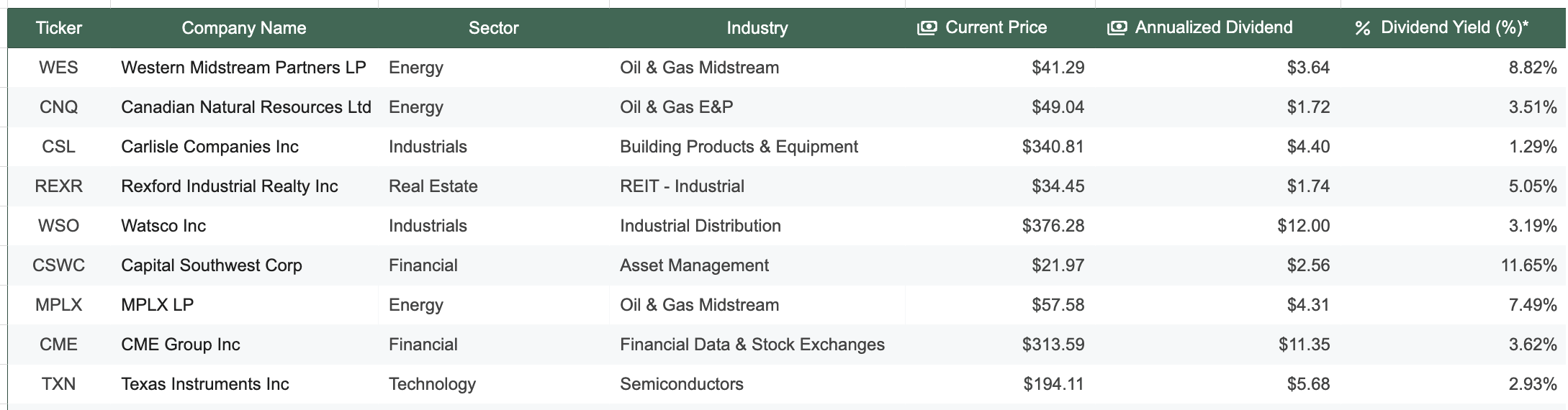This screenshot has height=410, width=1568.
Task: Click the Financial Data & Stock Exchanges cell
Action: tap(752, 345)
